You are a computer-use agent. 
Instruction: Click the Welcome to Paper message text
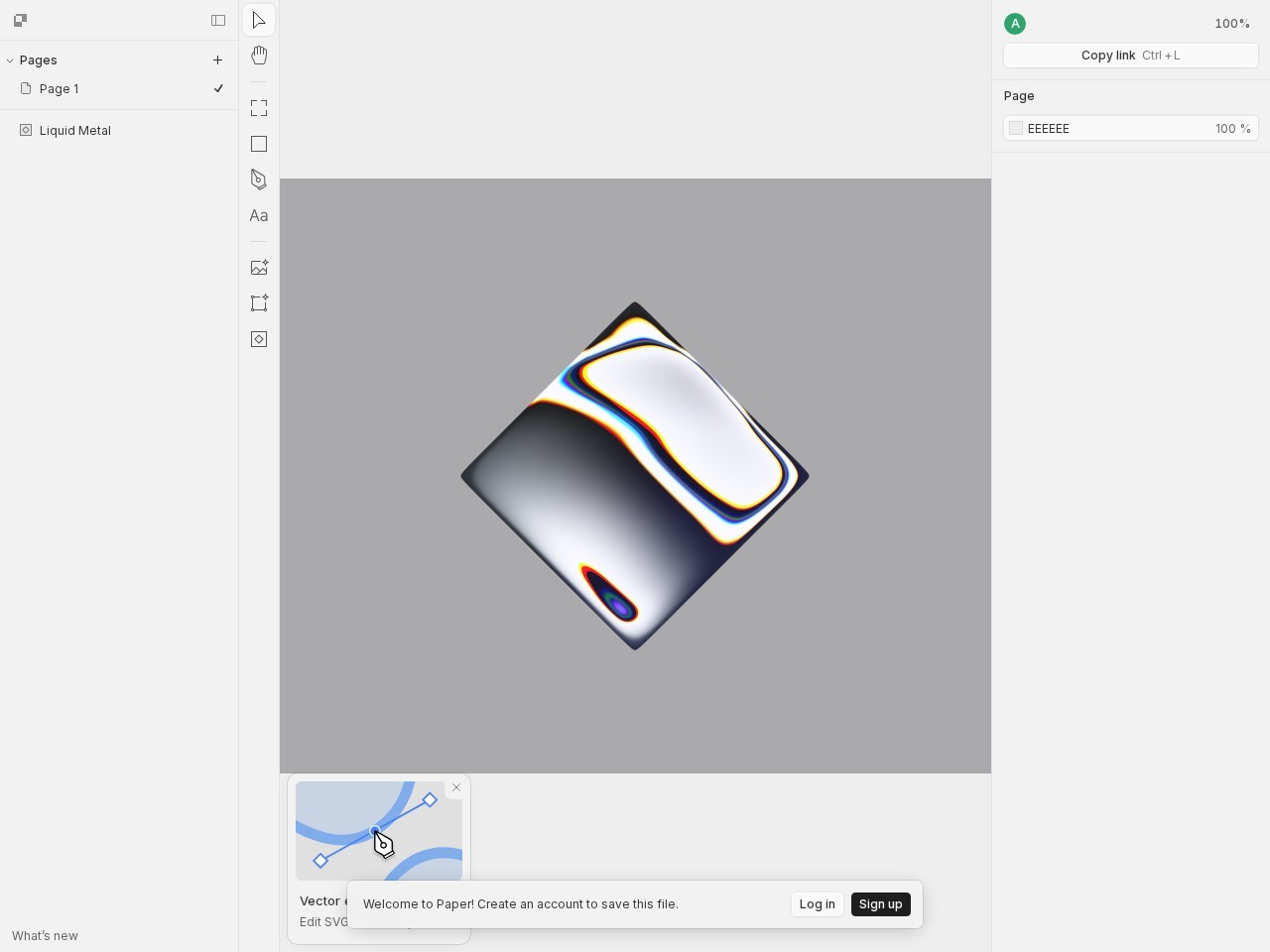click(521, 904)
